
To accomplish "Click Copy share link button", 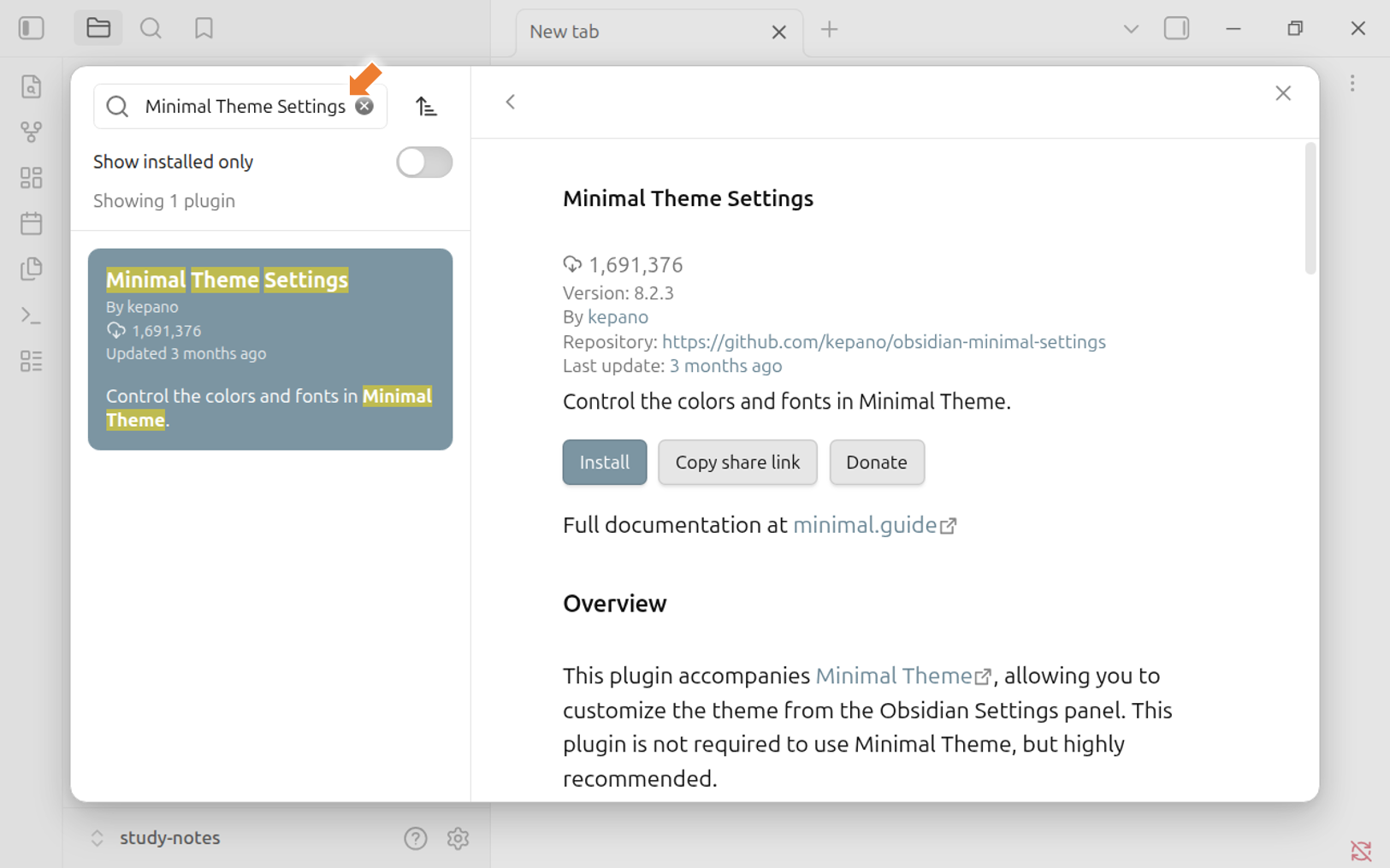I will tap(737, 463).
